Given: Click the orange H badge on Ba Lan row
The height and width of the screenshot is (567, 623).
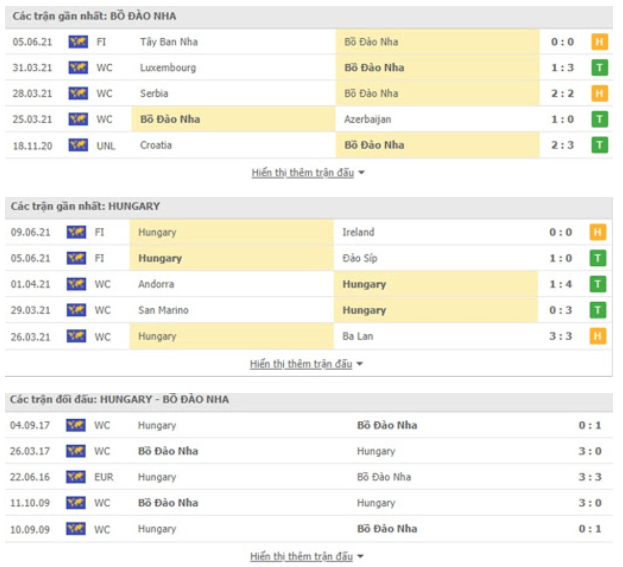Looking at the screenshot, I should 598,337.
